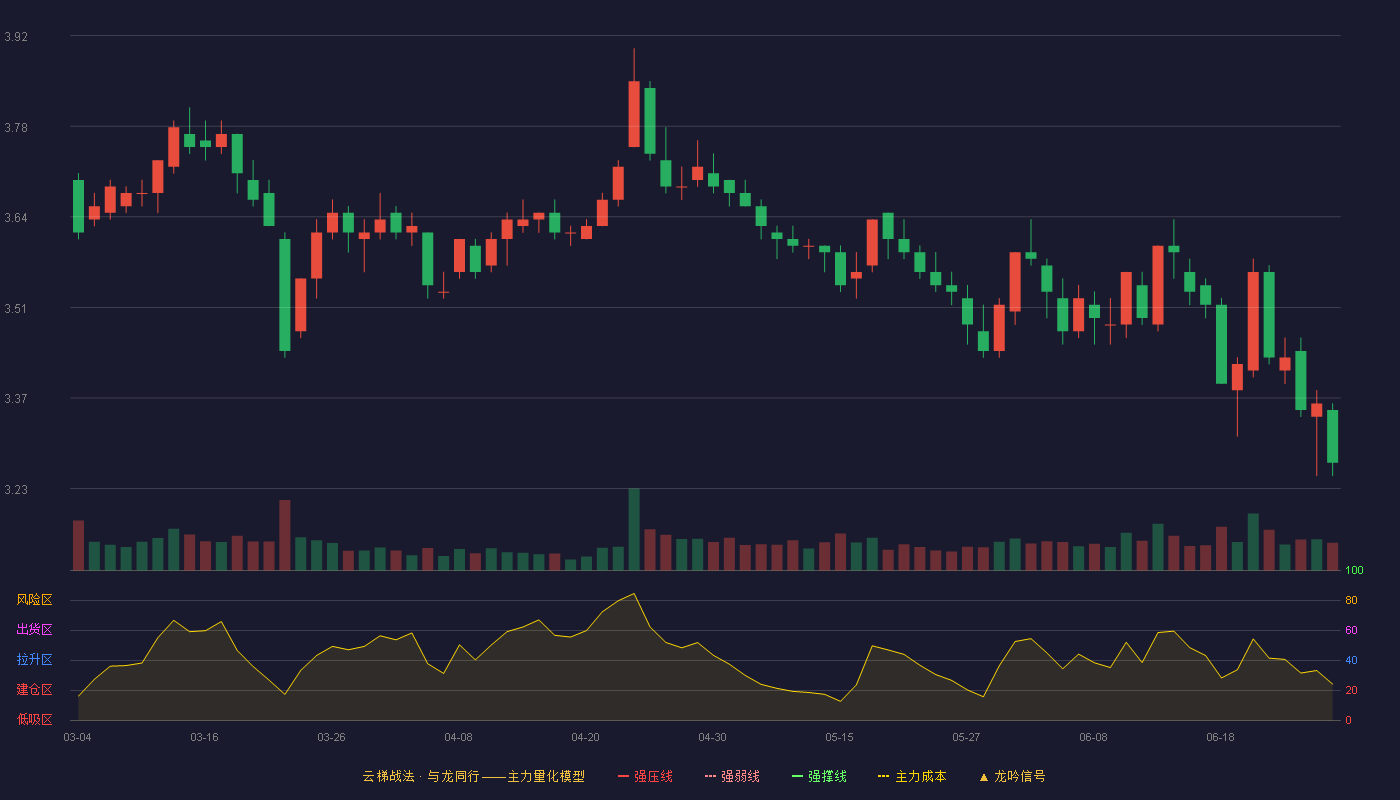Screen dimensions: 1400x800
Task: Select the red candle peaking near 3.92
Action: pyautogui.click(x=634, y=114)
